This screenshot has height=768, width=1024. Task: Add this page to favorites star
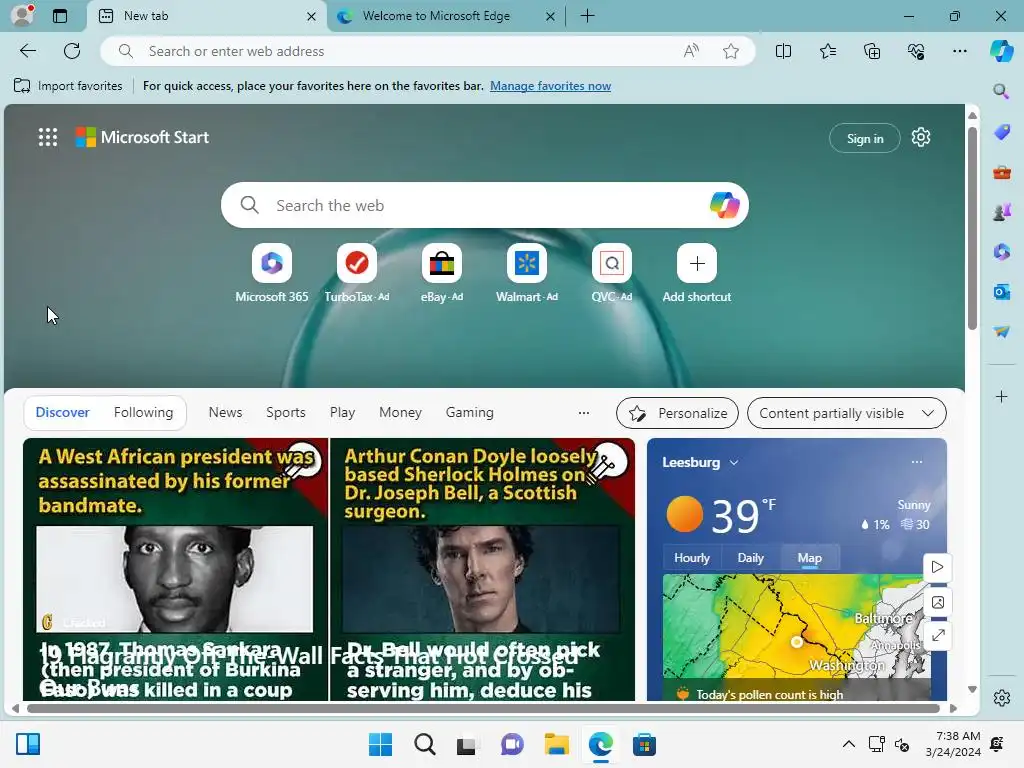tap(731, 51)
